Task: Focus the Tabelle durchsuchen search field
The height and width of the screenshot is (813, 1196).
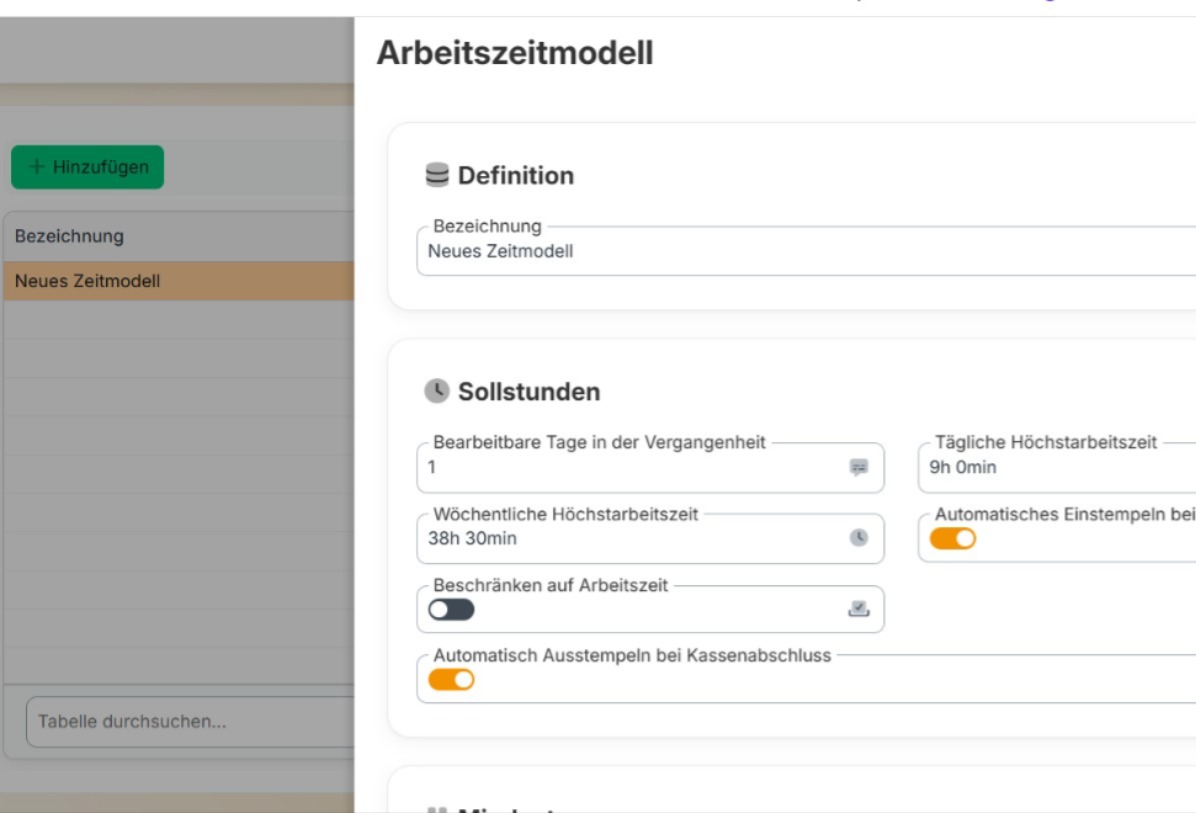Action: click(x=191, y=721)
